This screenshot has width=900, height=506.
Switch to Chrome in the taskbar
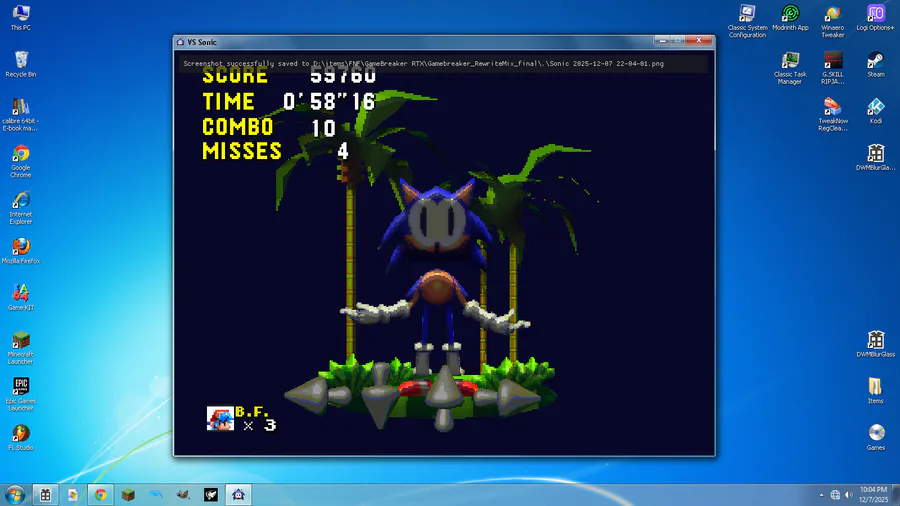click(100, 495)
